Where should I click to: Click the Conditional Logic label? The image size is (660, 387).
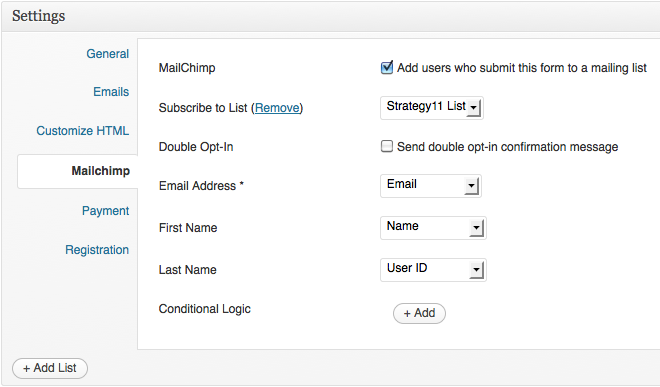(x=205, y=309)
